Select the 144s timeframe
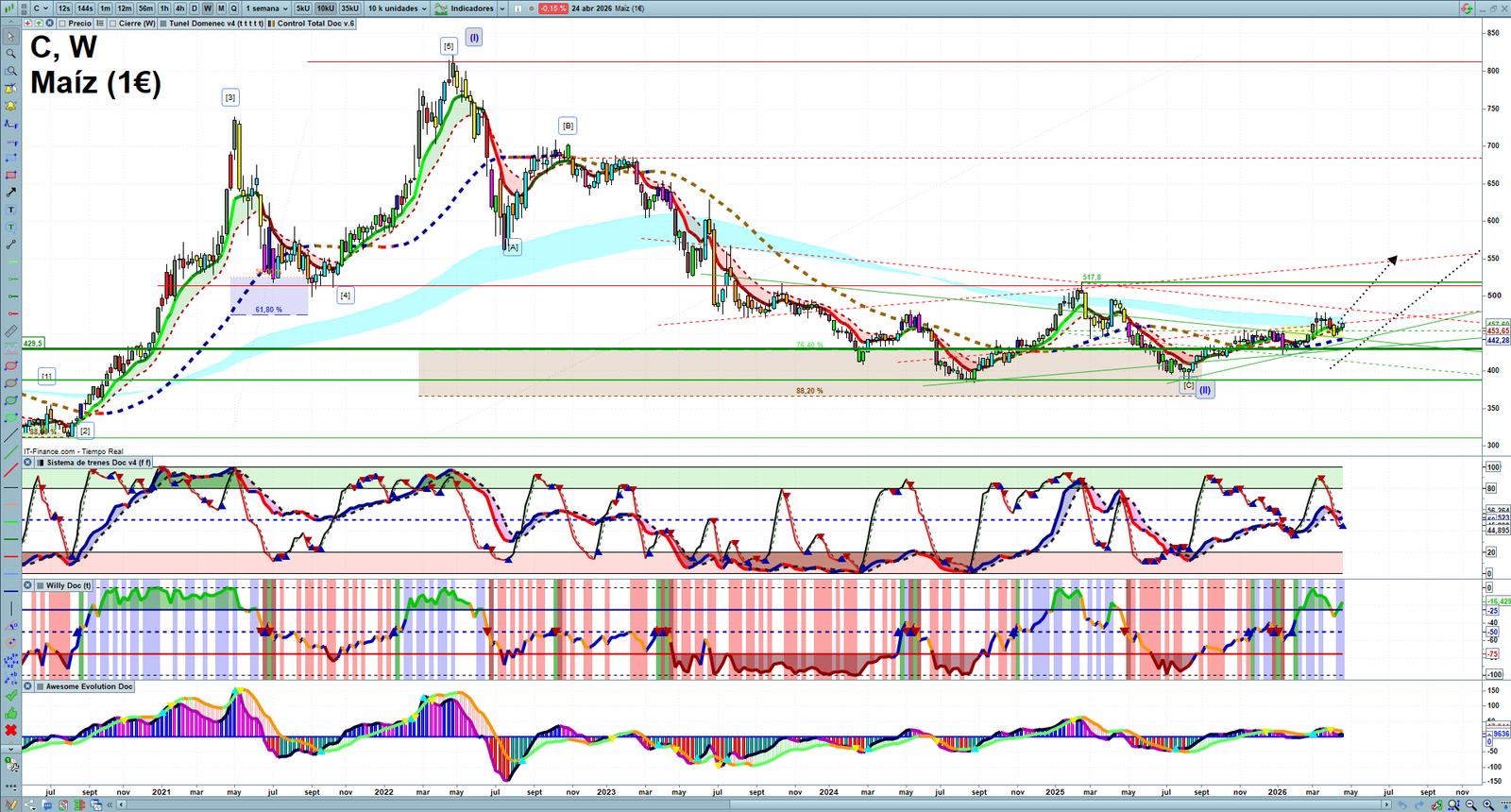Screen dimensions: 1511x812 click(x=85, y=8)
